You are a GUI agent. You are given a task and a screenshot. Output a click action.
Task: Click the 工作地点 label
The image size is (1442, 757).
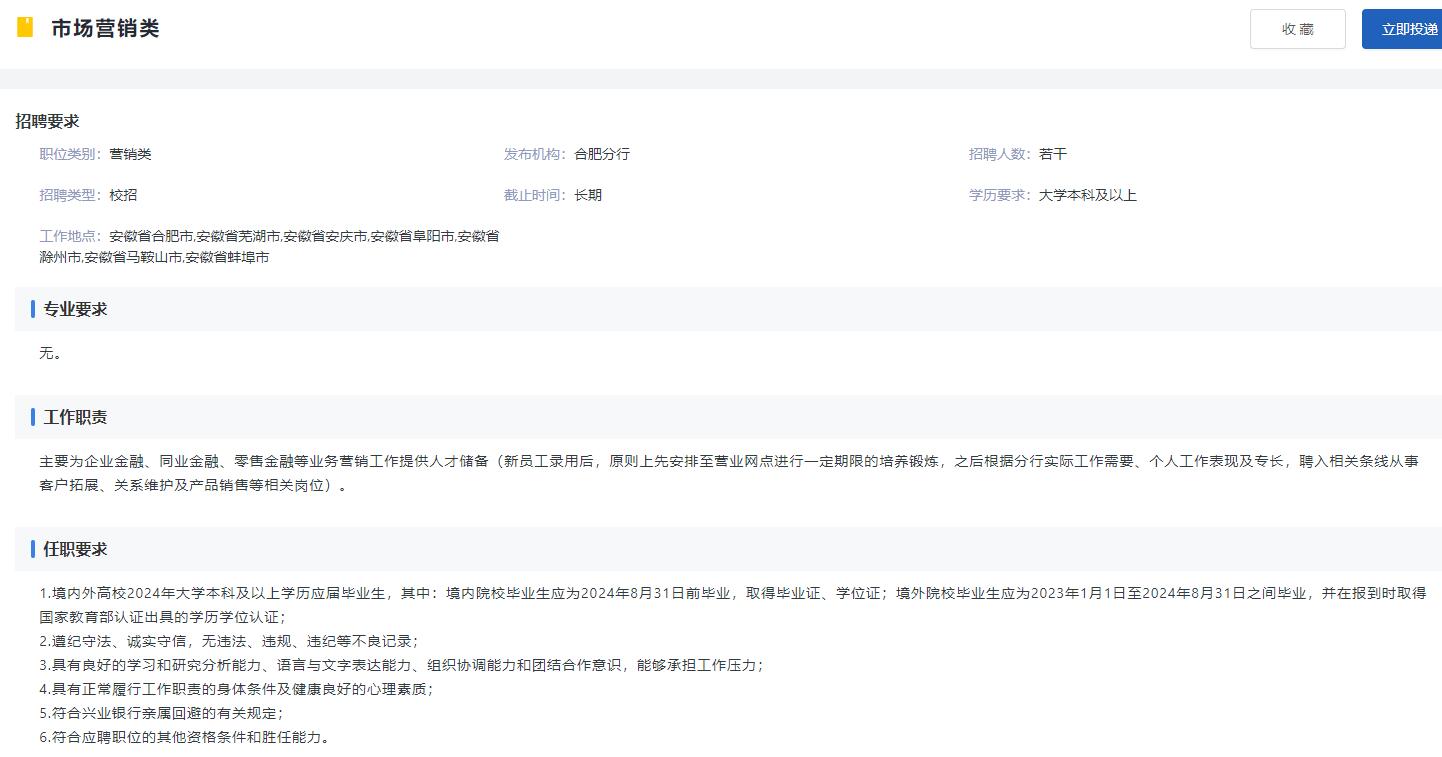coord(70,236)
